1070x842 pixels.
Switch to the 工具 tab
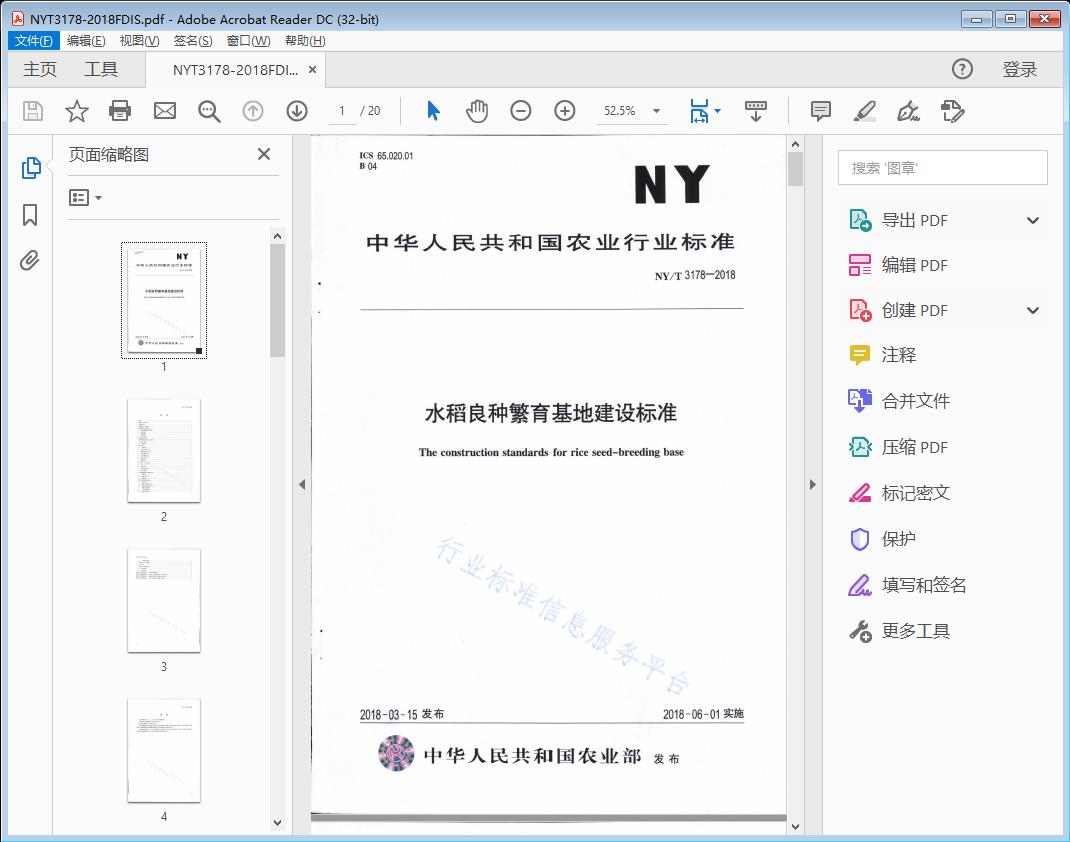[101, 69]
